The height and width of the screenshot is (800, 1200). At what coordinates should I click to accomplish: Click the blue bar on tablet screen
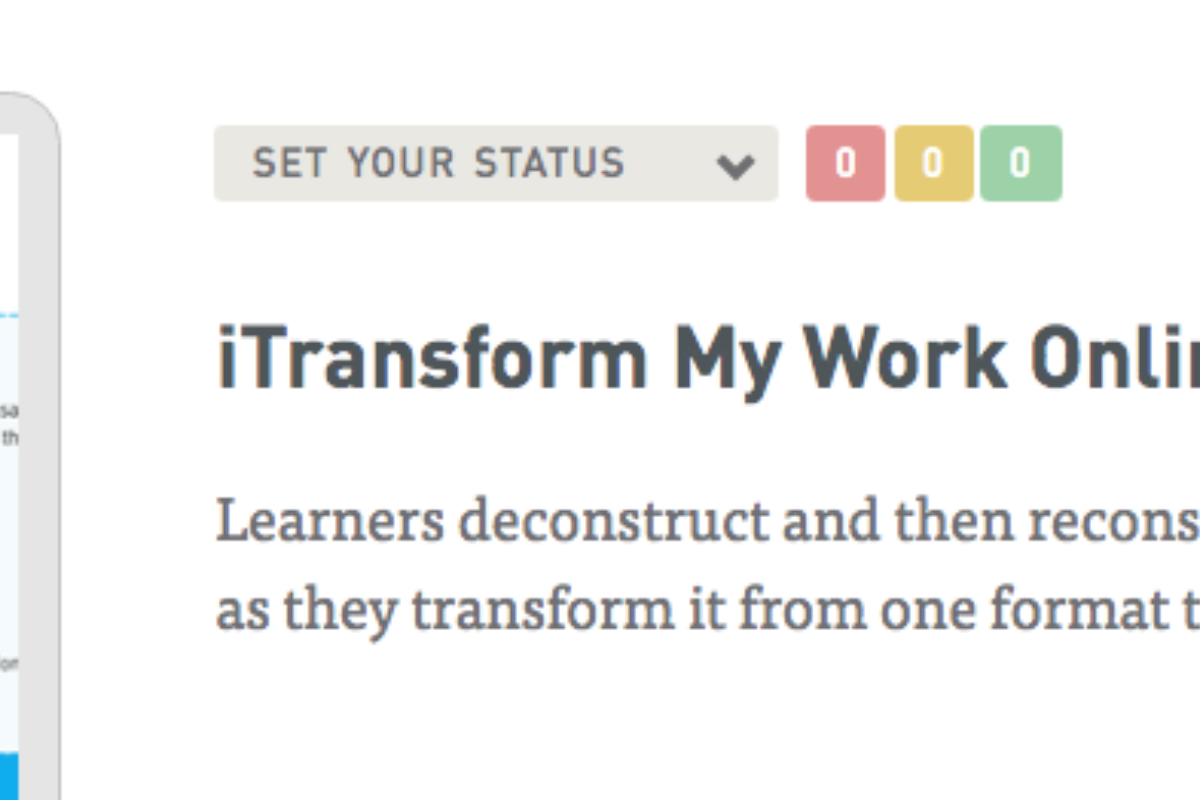pos(9,777)
